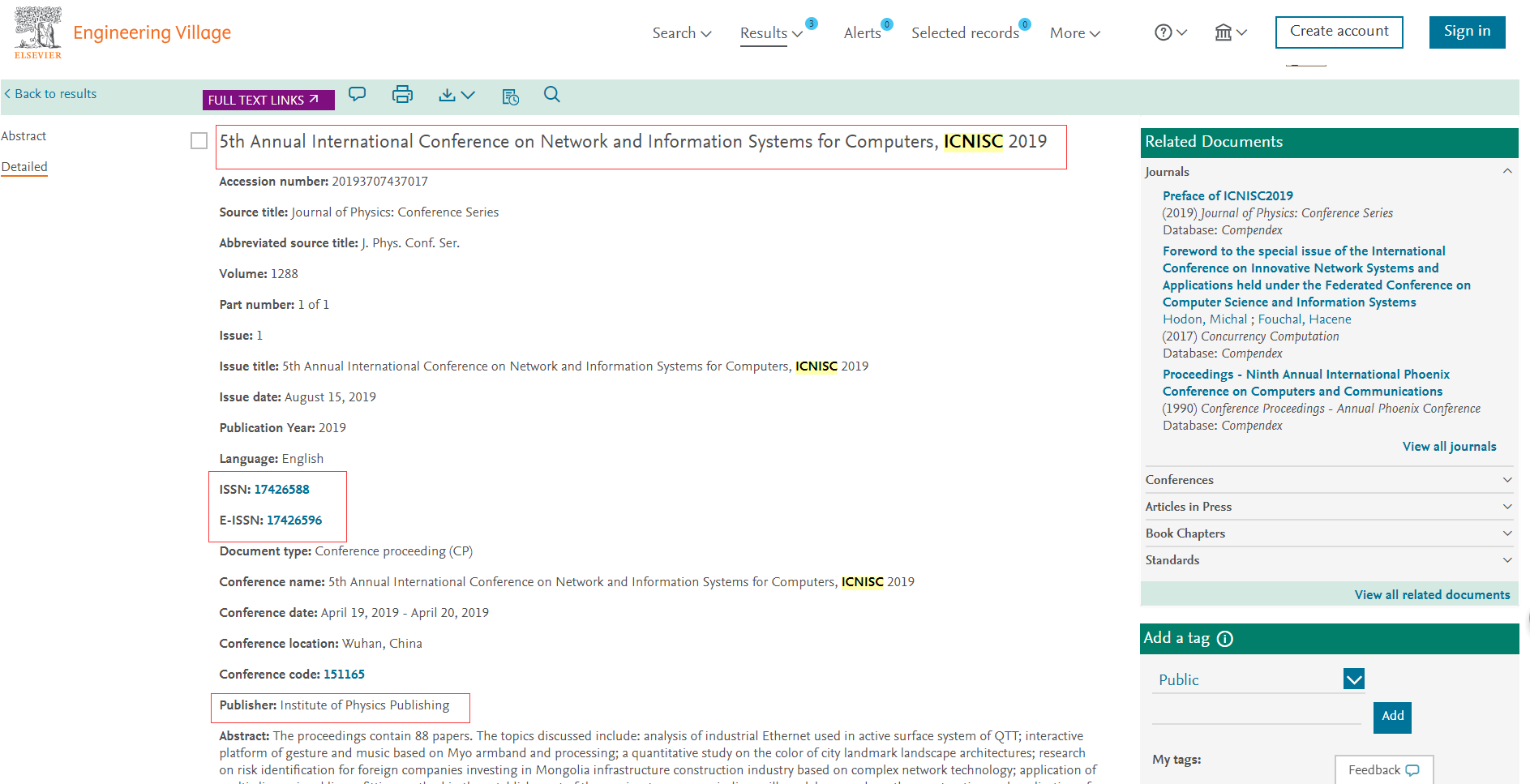
Task: Expand the Standards section
Action: click(1507, 560)
